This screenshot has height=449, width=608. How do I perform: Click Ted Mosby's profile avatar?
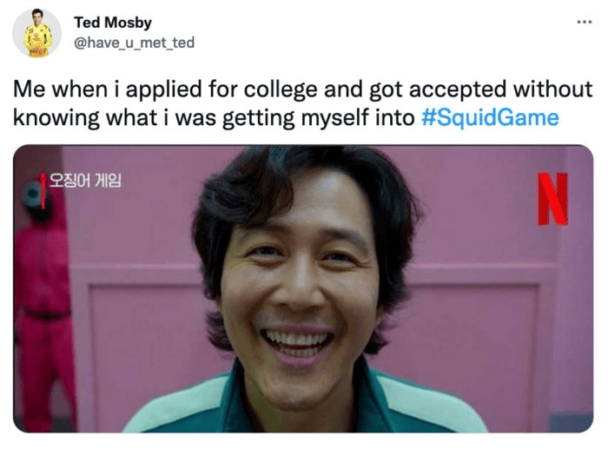click(37, 33)
